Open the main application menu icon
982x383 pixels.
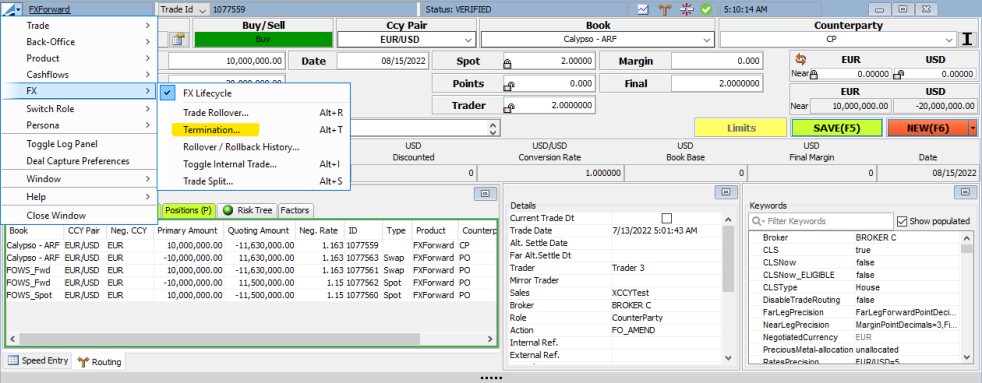coord(12,9)
